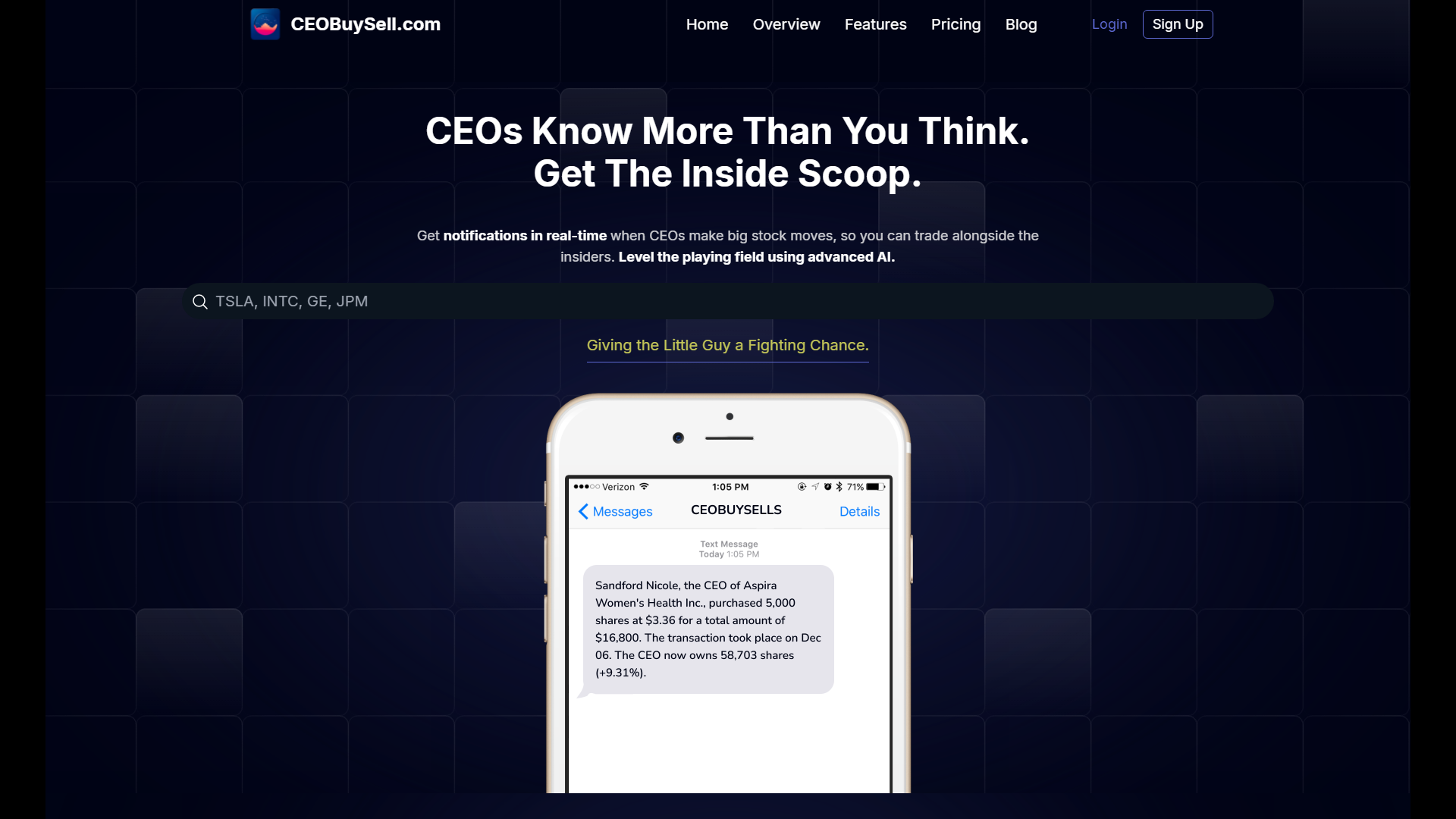Viewport: 1456px width, 819px height.
Task: Click the Giving the Little Guy tagline
Action: coord(727,344)
